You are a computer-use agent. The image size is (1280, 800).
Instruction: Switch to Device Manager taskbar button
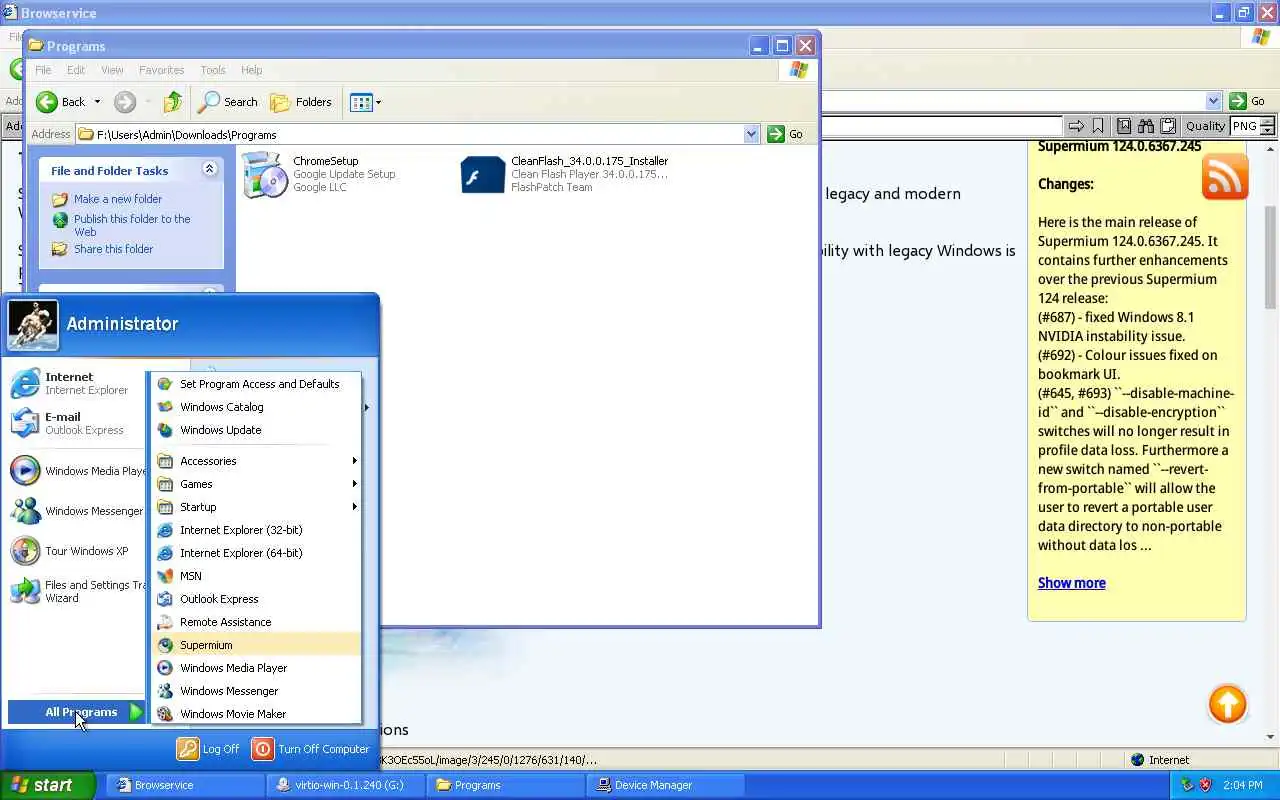click(x=666, y=785)
